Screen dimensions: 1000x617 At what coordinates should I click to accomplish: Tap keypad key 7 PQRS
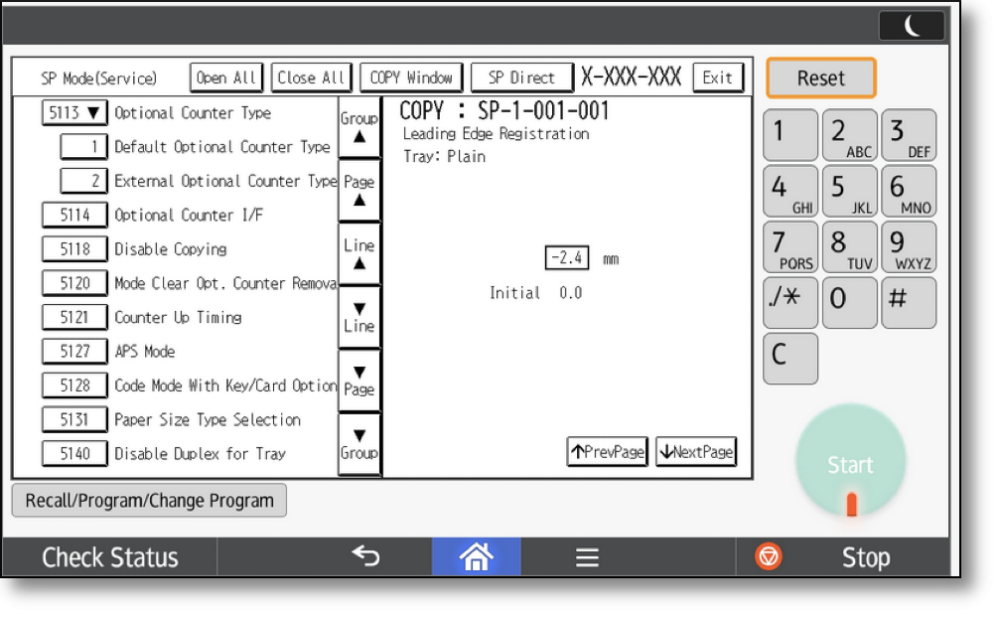(790, 247)
